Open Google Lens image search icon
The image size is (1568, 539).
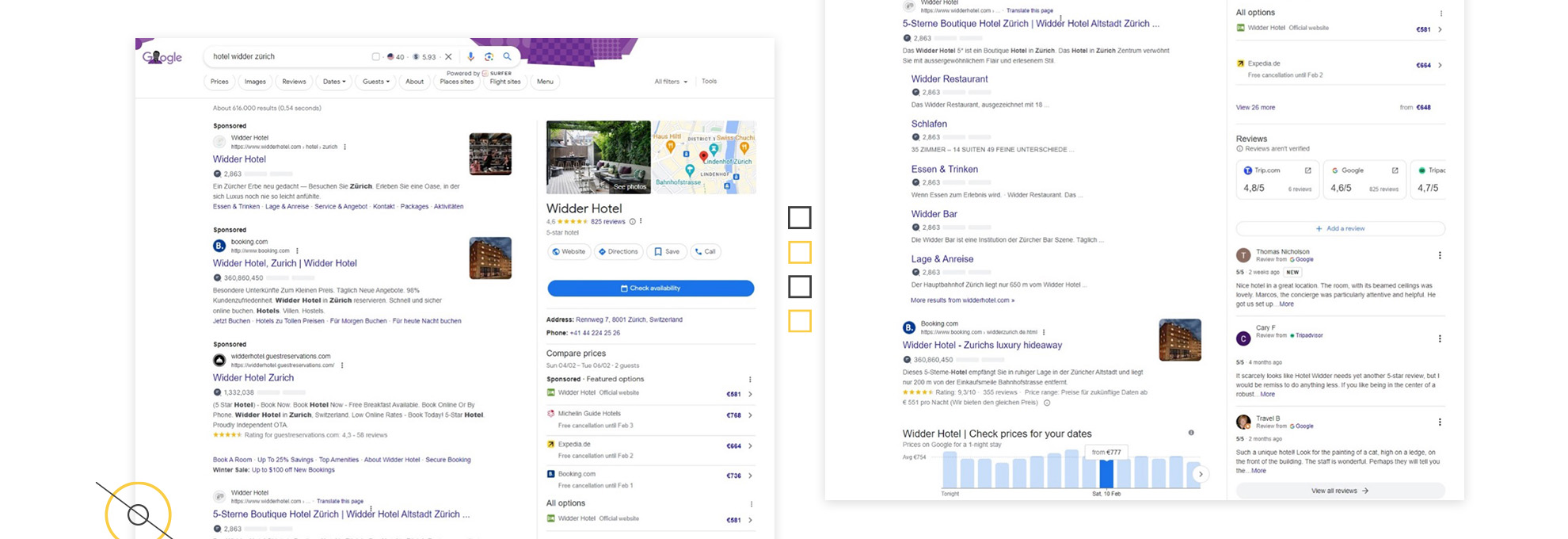point(489,56)
